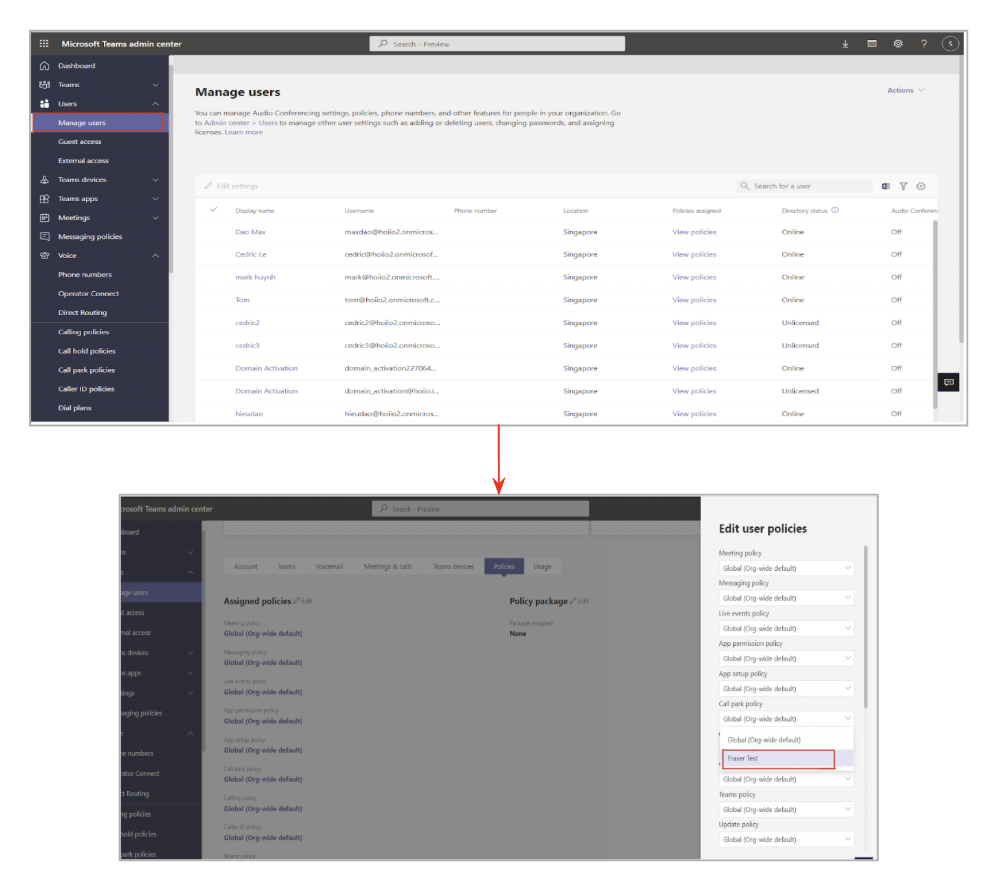Open the Call park policy dropdown
The width and height of the screenshot is (994, 890).
[x=786, y=719]
